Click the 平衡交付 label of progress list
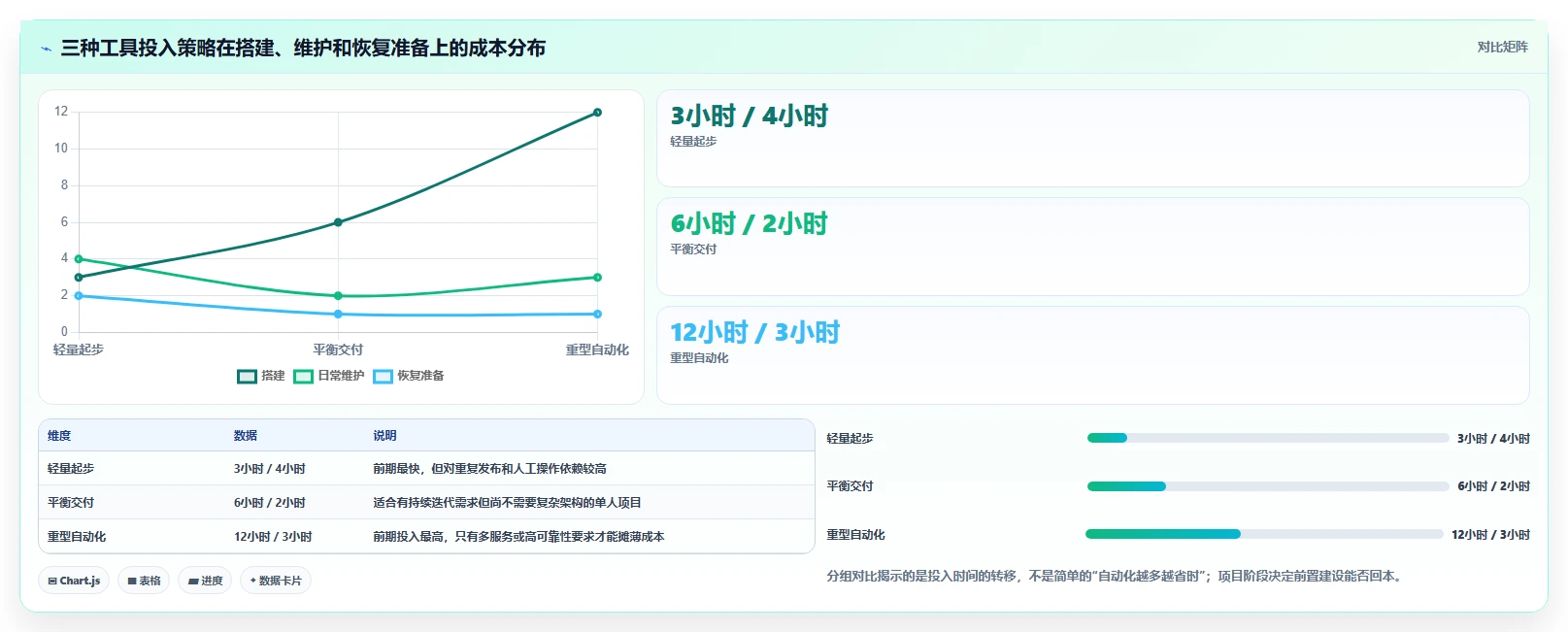The height and width of the screenshot is (632, 1568). pos(850,486)
